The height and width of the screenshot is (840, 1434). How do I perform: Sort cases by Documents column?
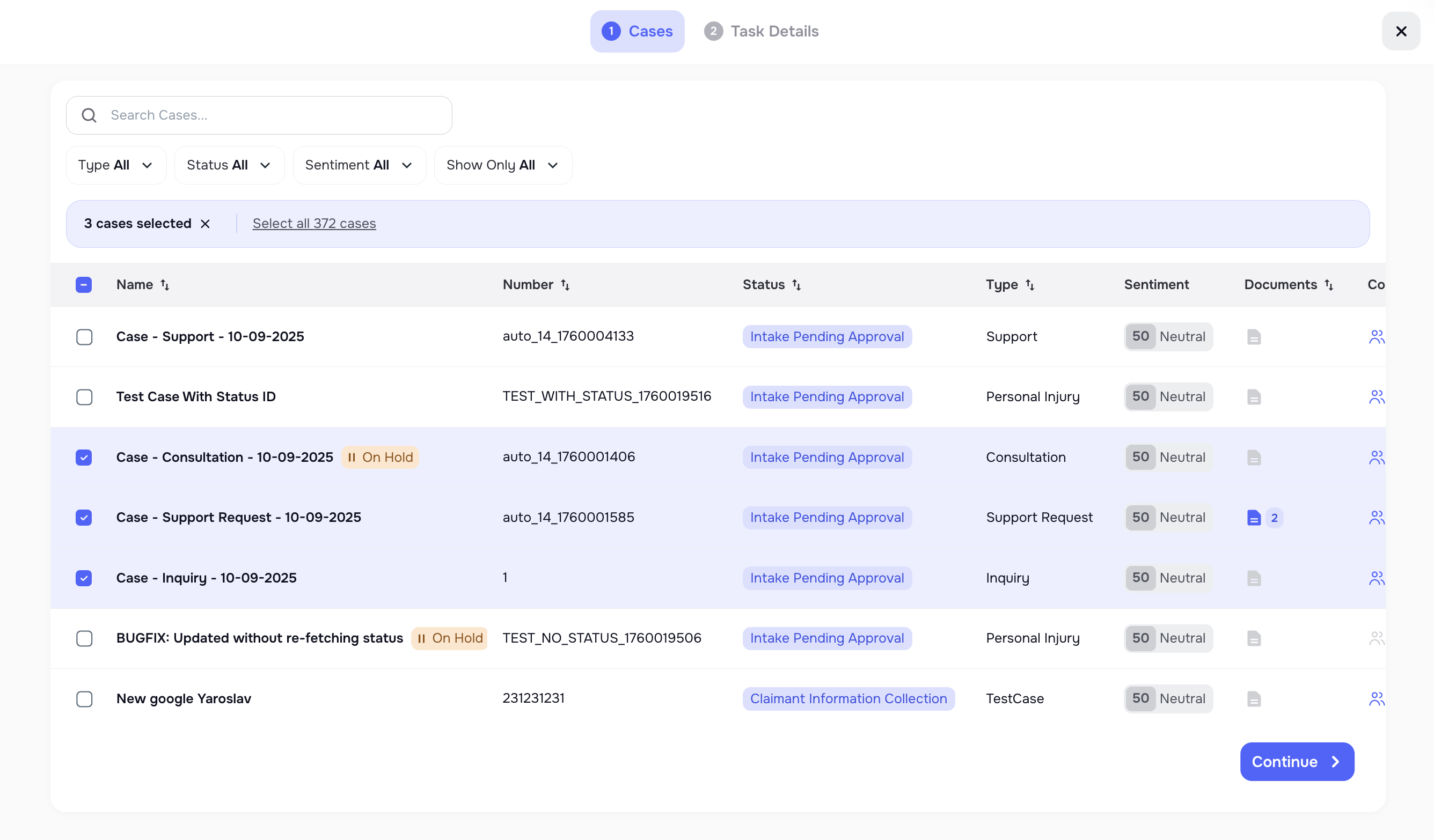tap(1328, 284)
